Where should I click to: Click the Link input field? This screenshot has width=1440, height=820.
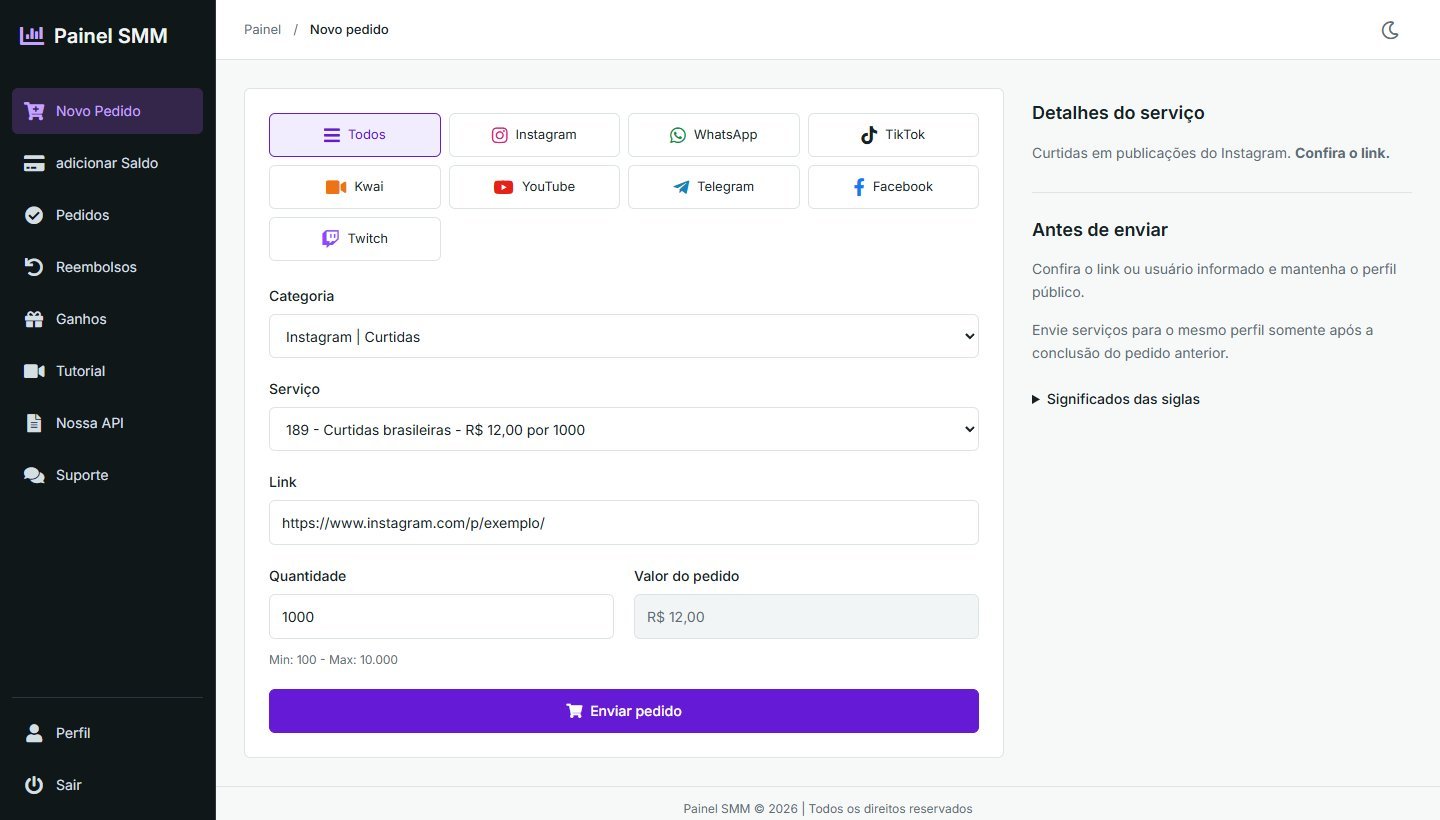click(x=624, y=522)
